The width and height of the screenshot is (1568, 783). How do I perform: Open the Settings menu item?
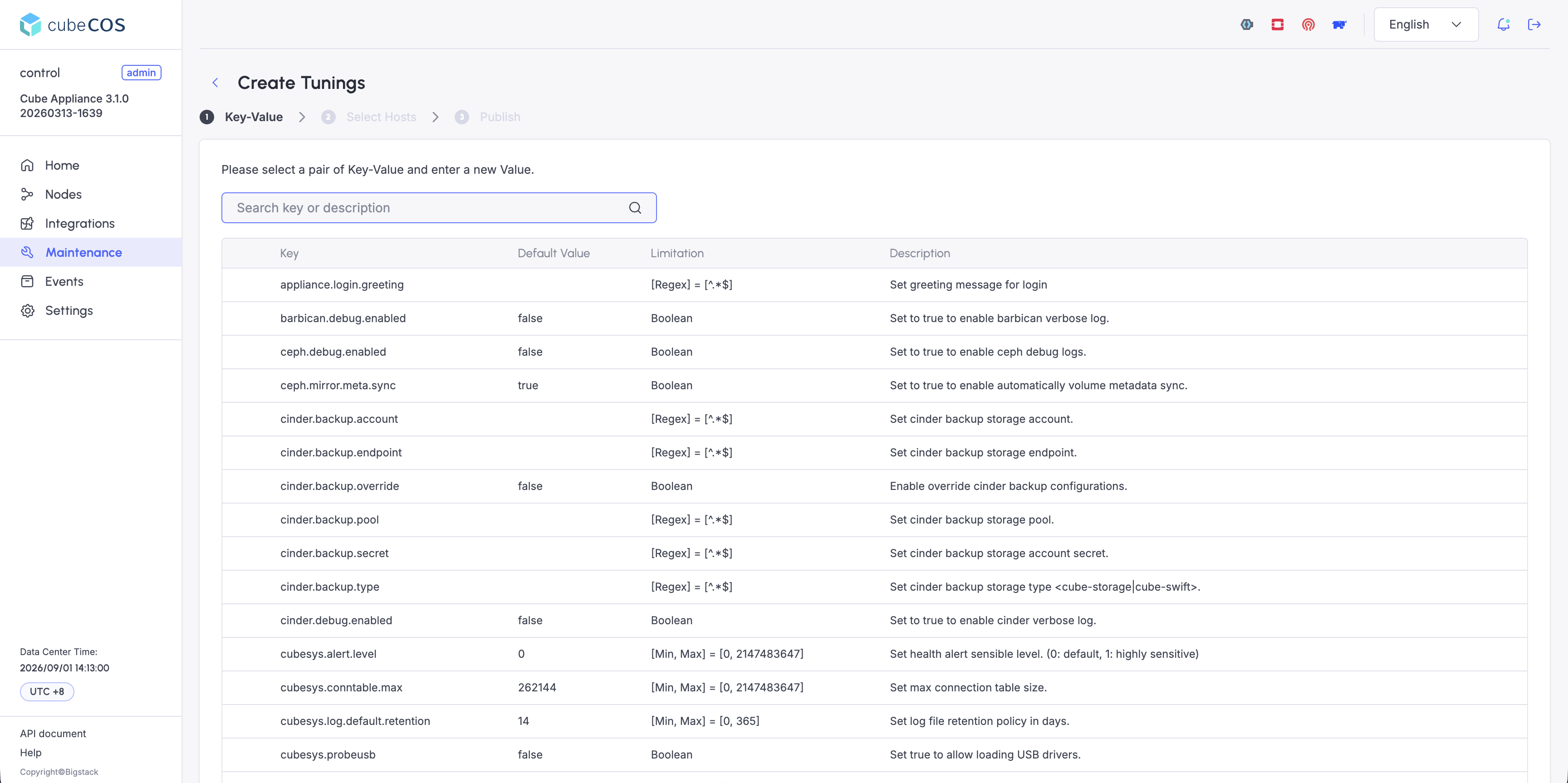pyautogui.click(x=91, y=311)
